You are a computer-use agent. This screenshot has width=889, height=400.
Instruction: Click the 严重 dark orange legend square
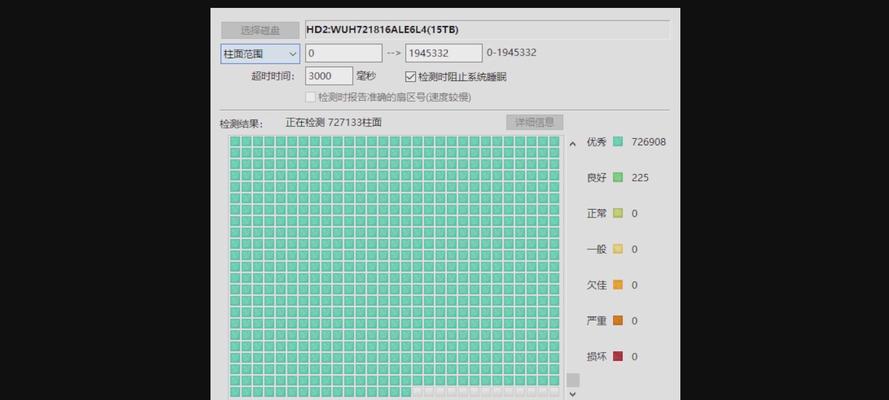coord(618,321)
